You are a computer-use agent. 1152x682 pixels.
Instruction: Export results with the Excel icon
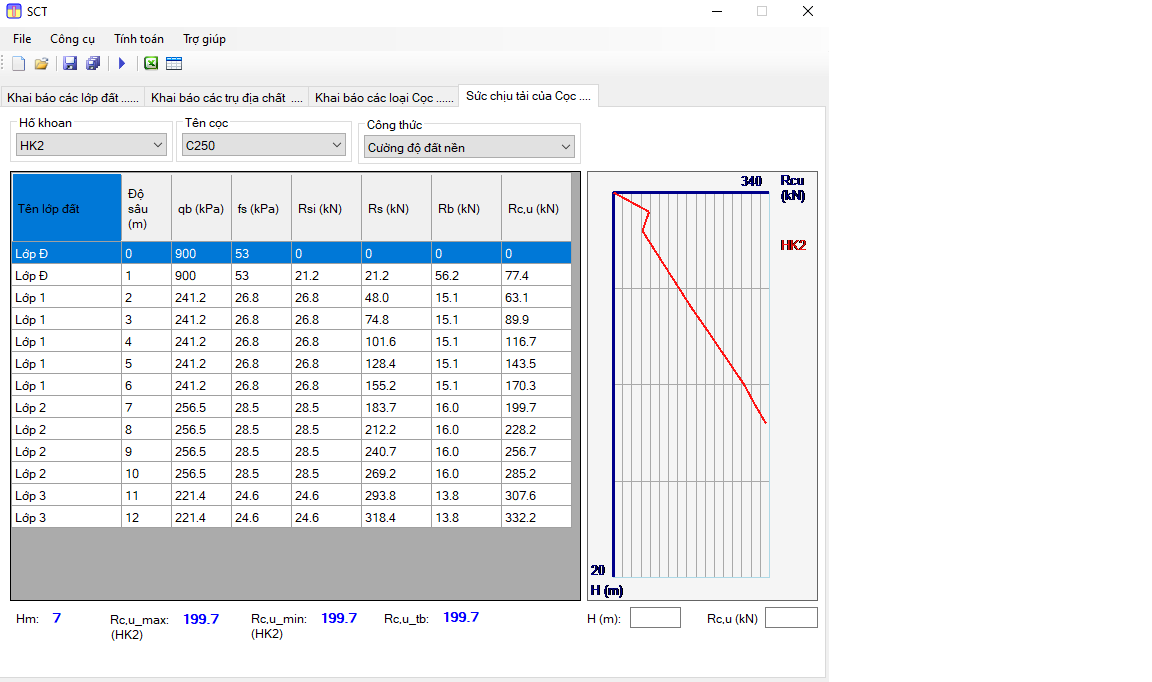tap(151, 64)
